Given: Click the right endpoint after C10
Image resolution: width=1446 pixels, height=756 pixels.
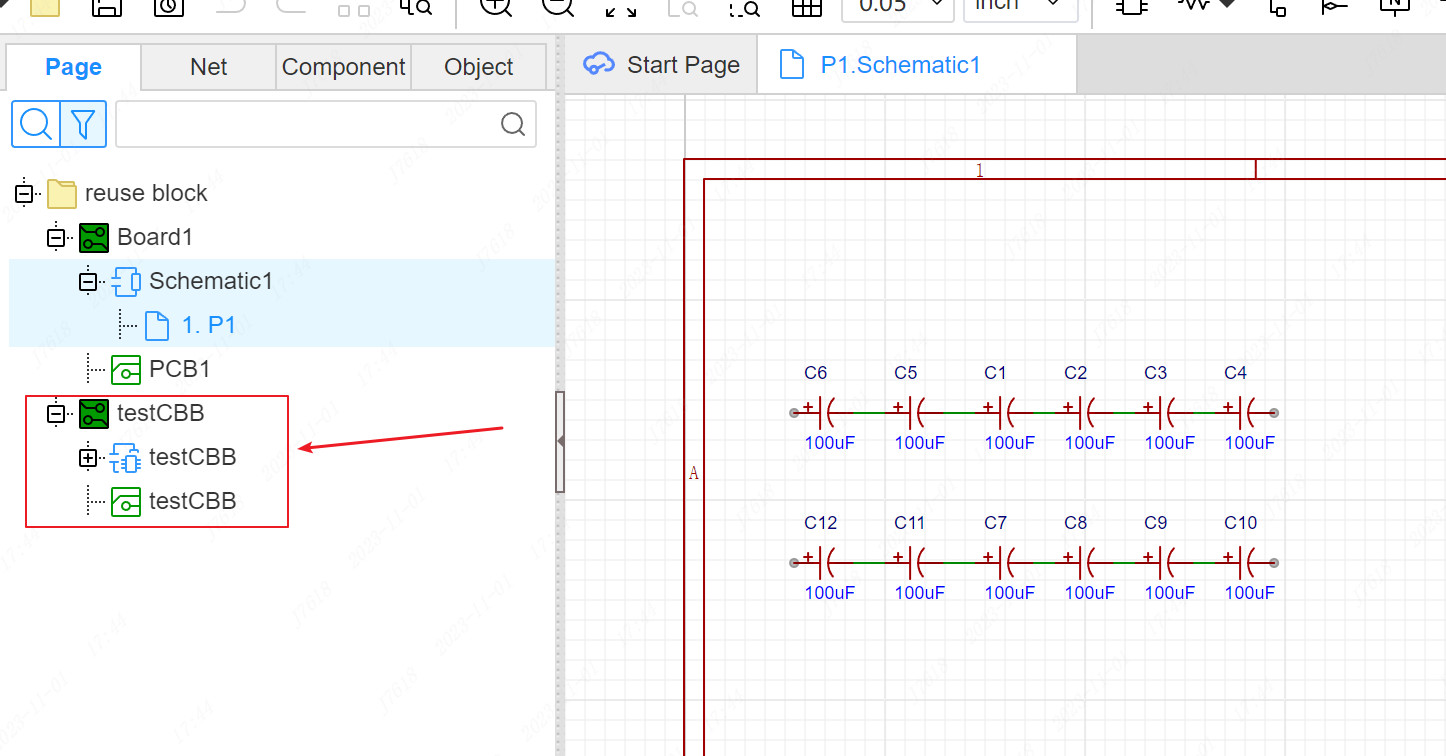Looking at the screenshot, I should [1274, 562].
